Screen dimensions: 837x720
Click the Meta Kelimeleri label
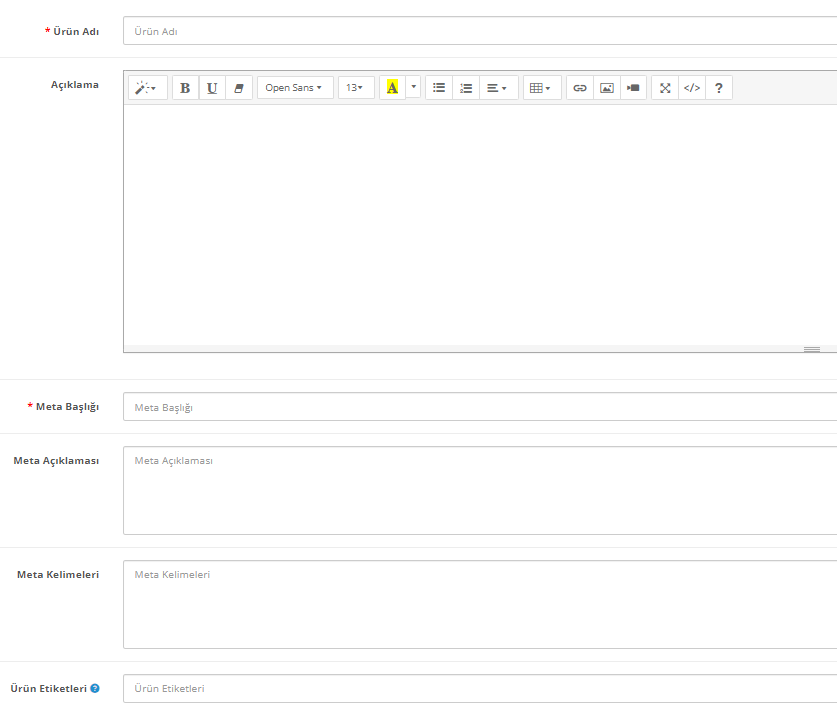58,575
